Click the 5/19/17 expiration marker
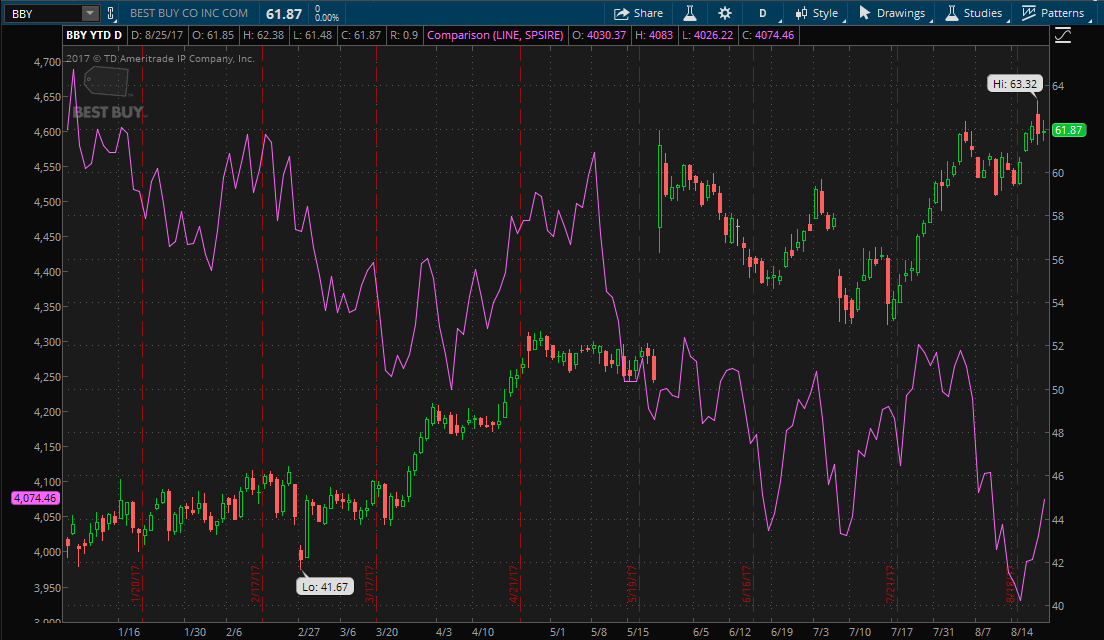The image size is (1104, 640). point(632,584)
